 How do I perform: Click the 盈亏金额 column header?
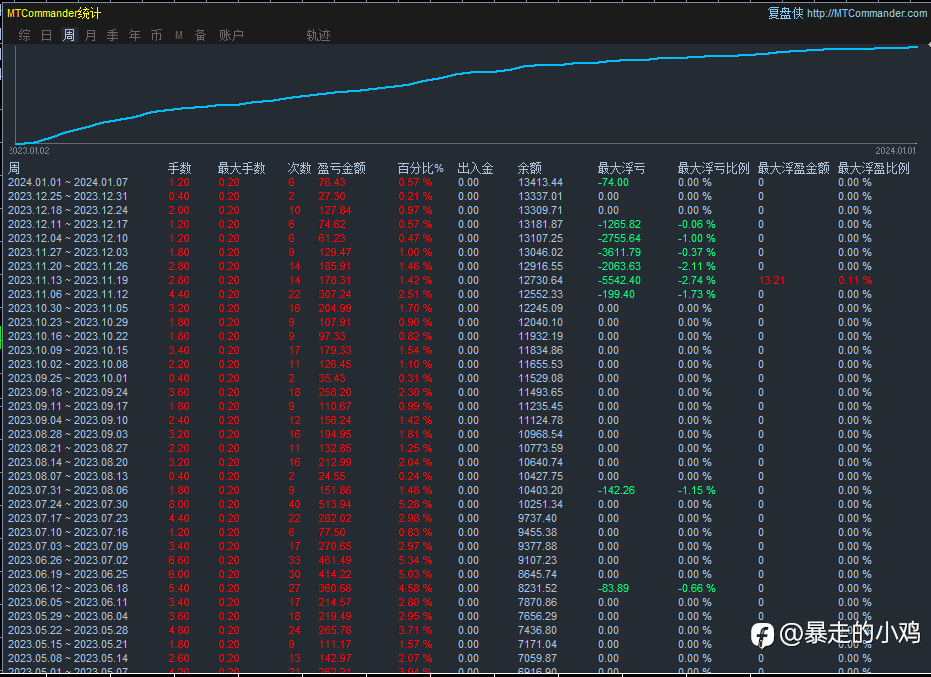click(341, 168)
